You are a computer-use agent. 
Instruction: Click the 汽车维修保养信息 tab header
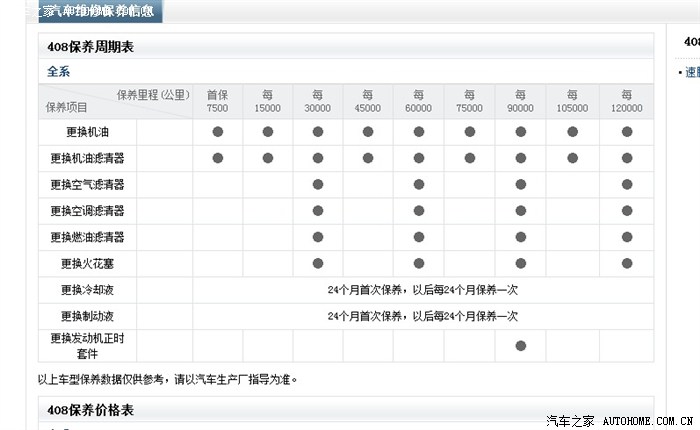point(100,11)
